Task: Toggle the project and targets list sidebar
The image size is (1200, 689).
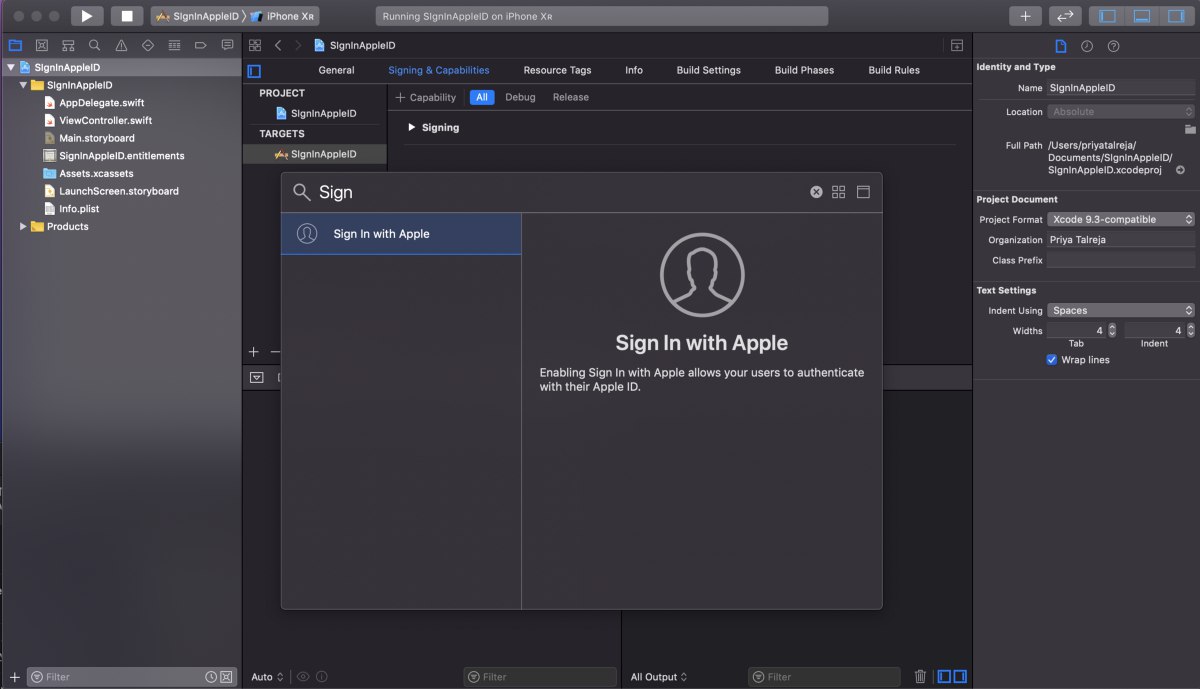Action: (254, 71)
